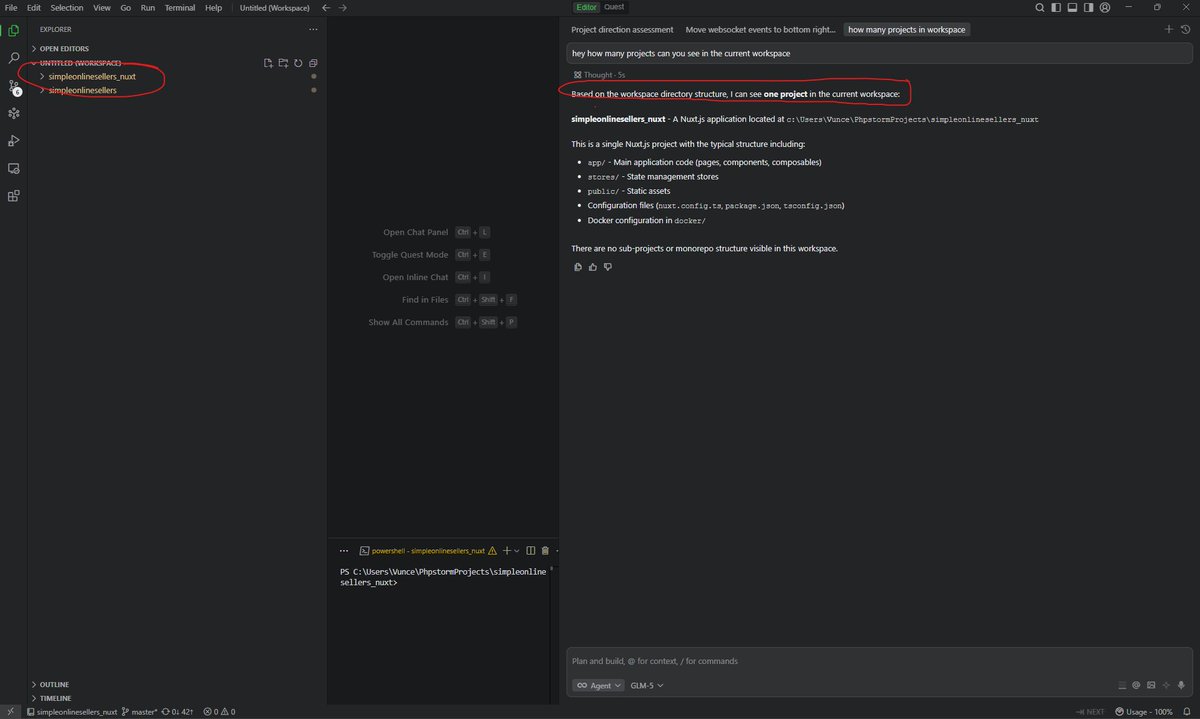Start a new chat with plus icon

(1169, 29)
